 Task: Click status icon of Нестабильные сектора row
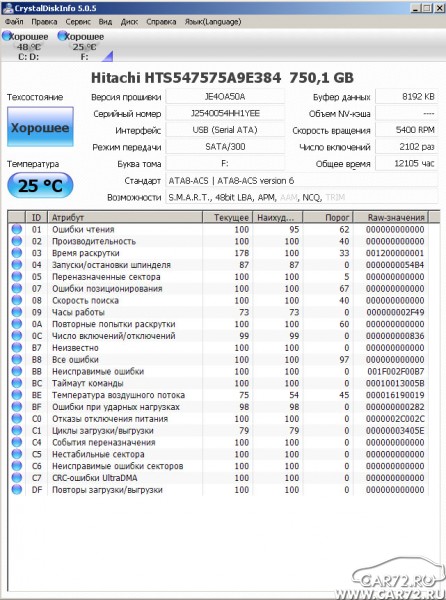click(x=16, y=454)
